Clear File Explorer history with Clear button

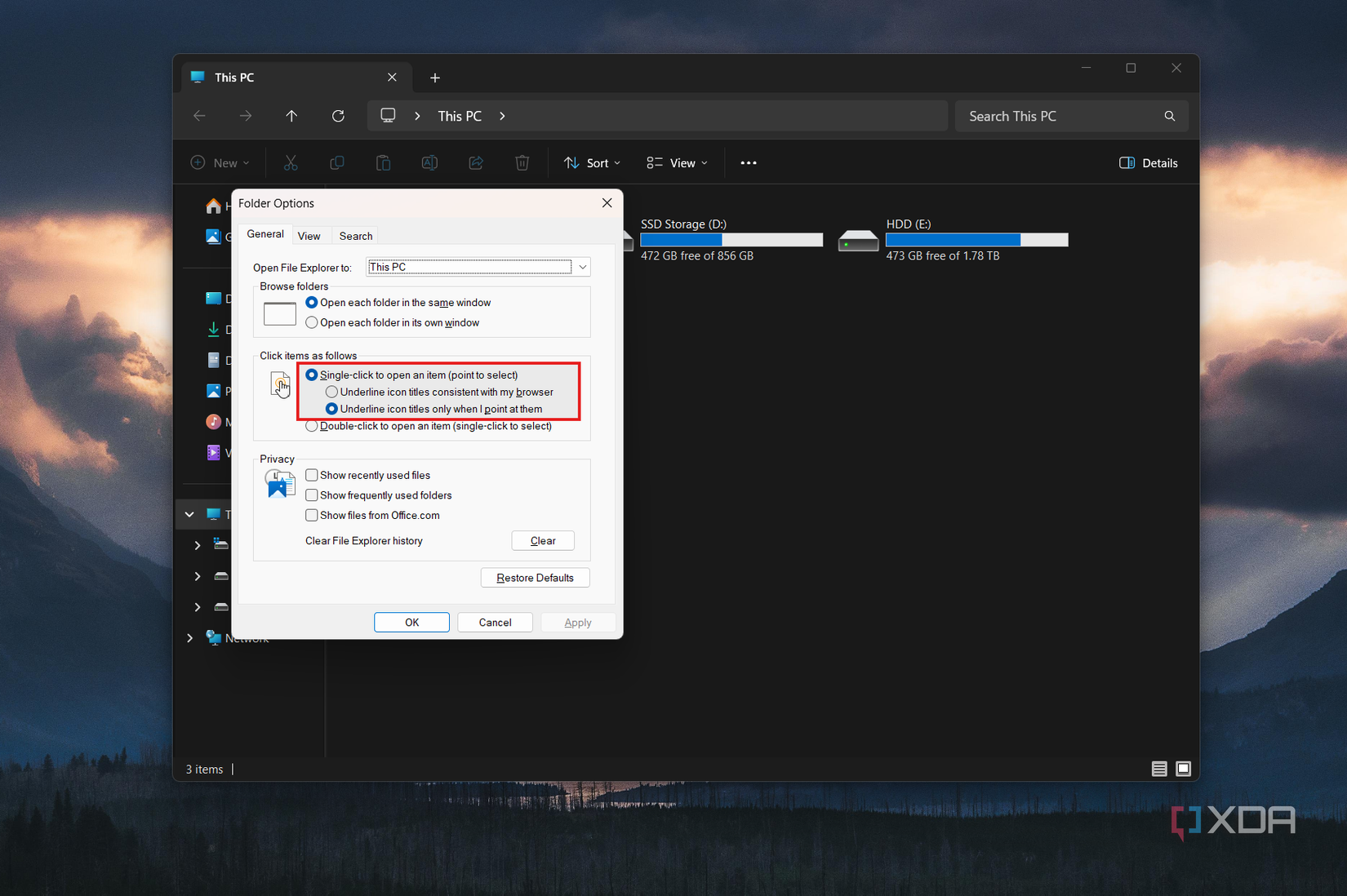pyautogui.click(x=542, y=540)
